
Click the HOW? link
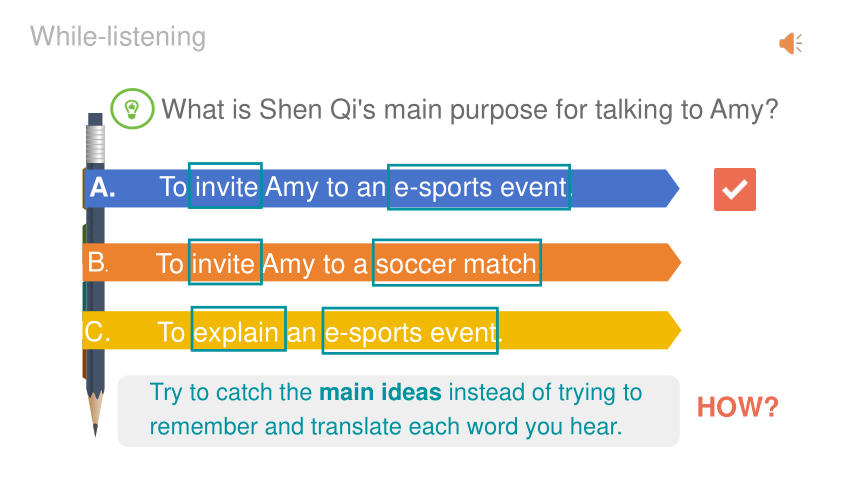[737, 407]
